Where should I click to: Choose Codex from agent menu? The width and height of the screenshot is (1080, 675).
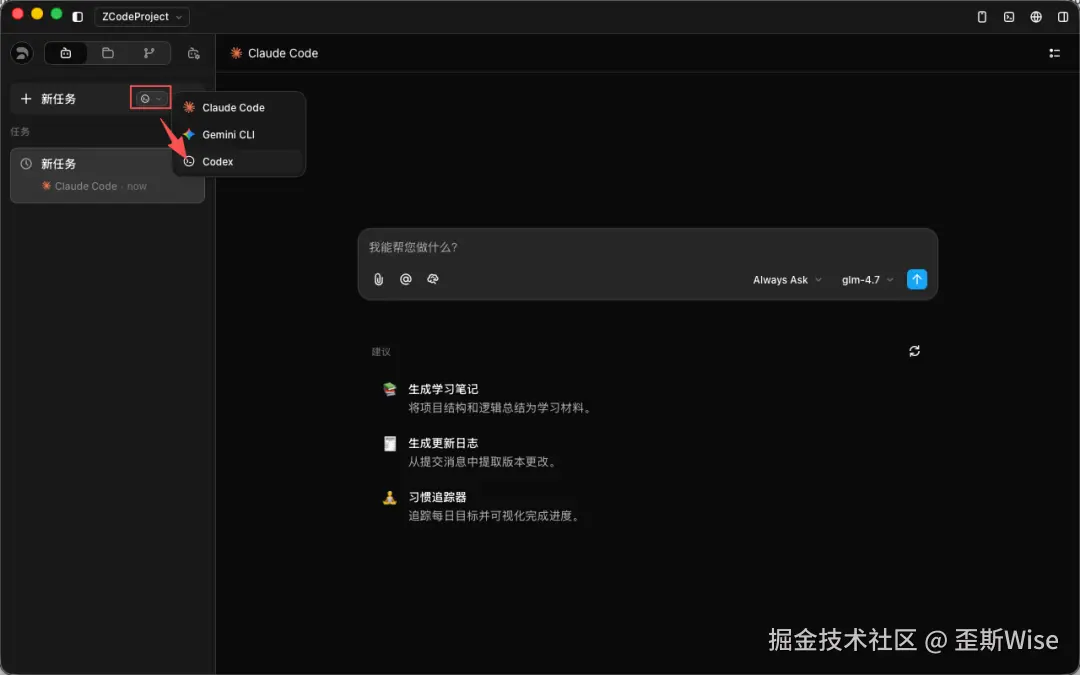[x=238, y=161]
